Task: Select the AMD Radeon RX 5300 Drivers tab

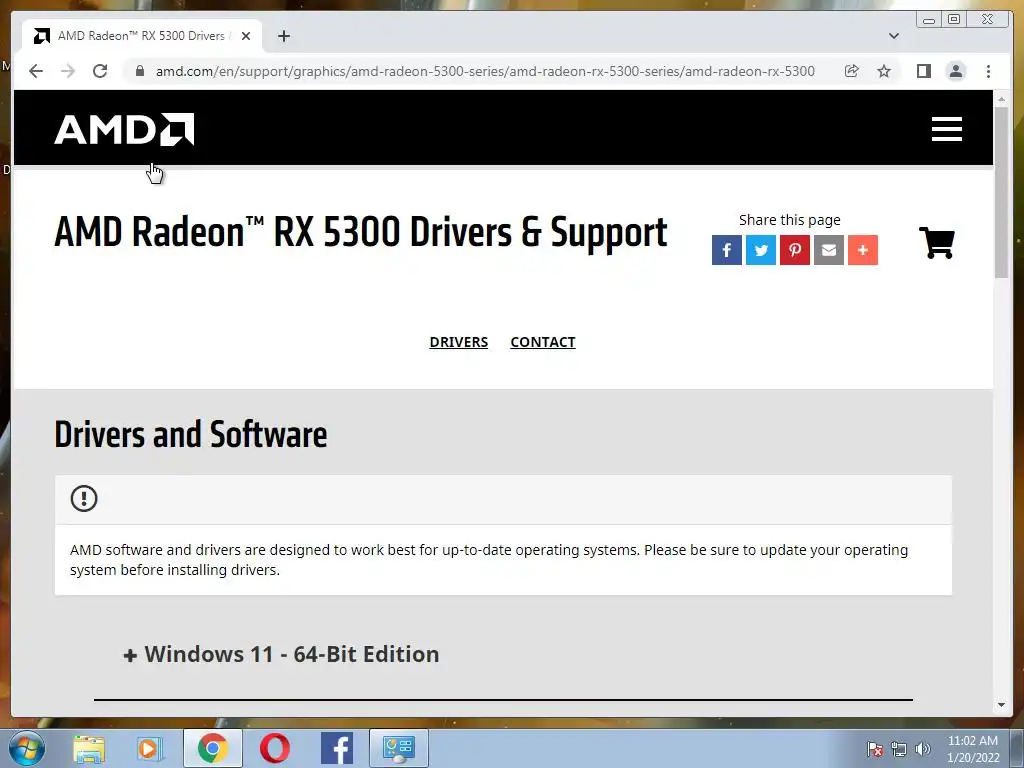Action: tap(141, 36)
